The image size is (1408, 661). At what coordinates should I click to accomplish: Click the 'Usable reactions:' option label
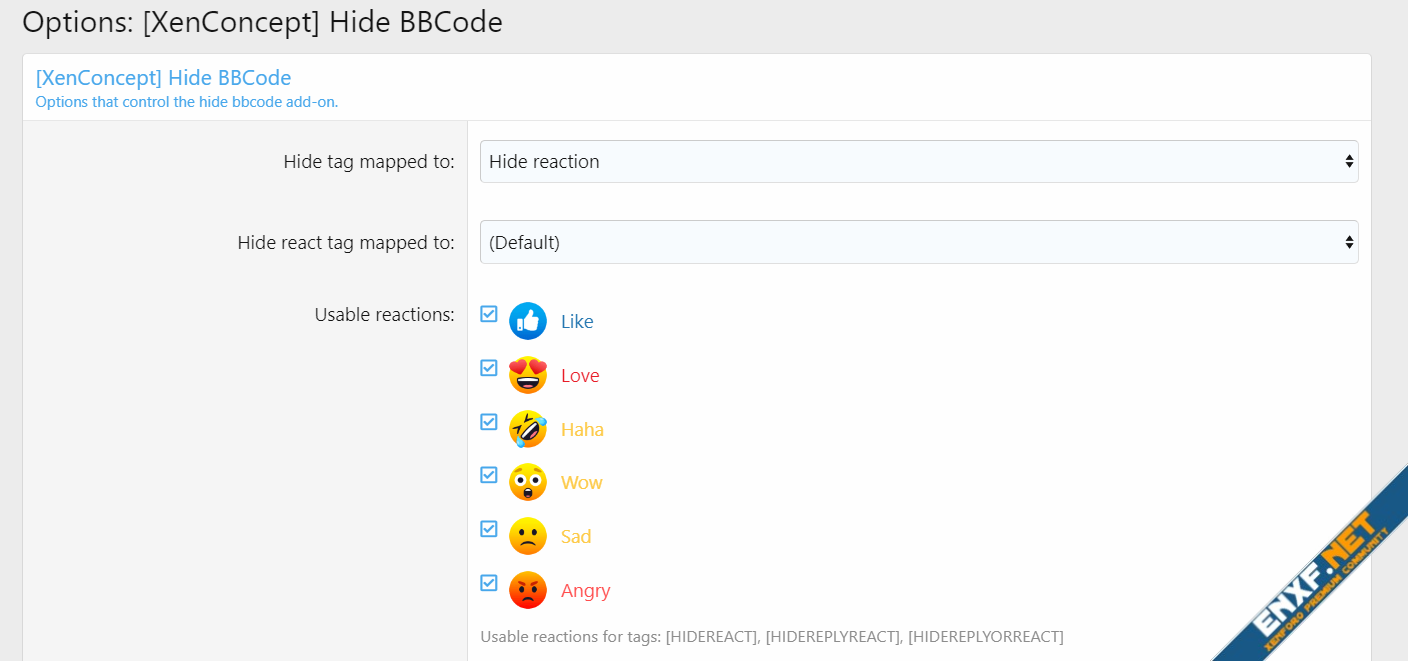click(384, 315)
